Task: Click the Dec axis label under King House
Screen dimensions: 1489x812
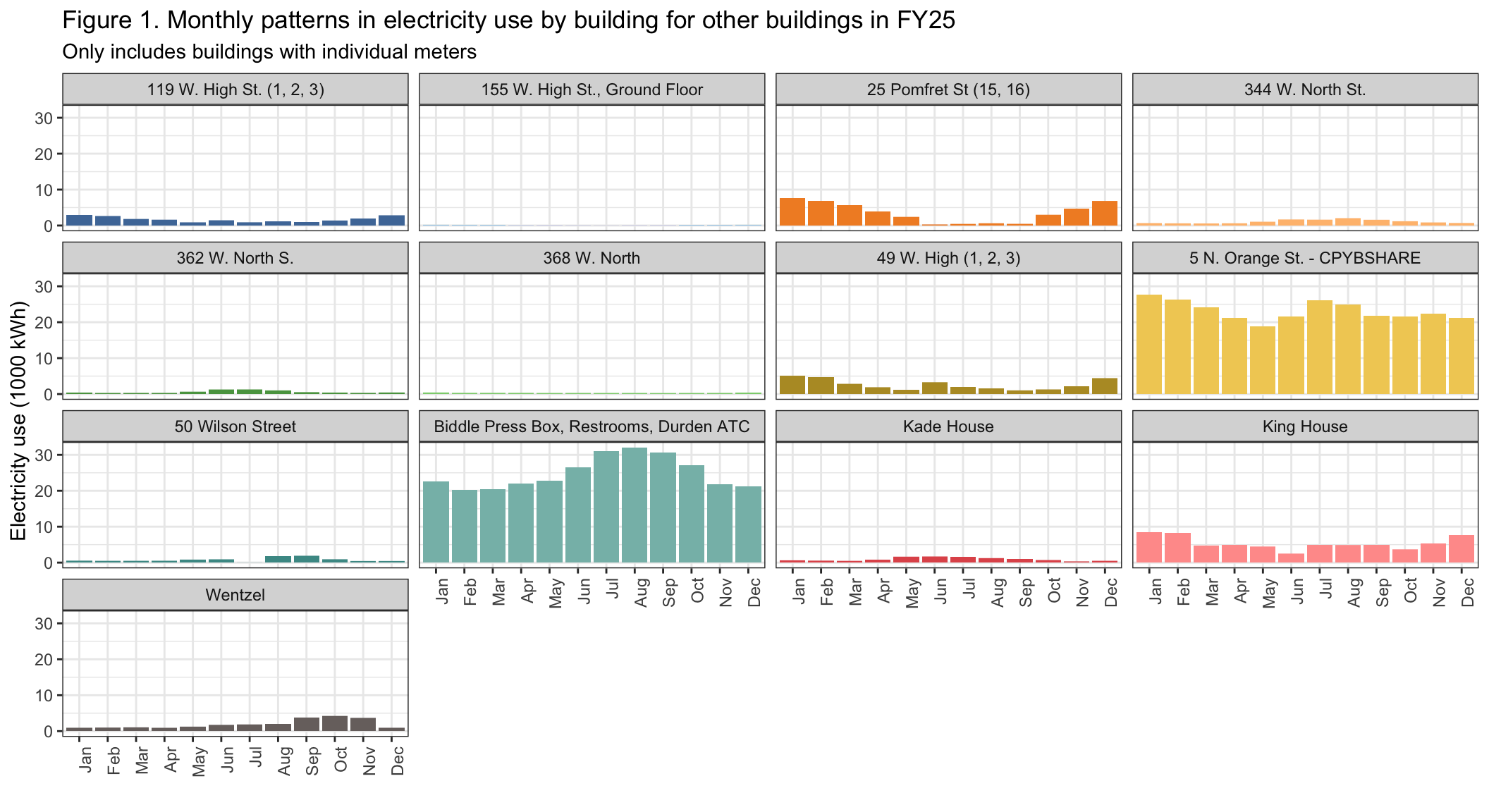Action: pos(1467,593)
